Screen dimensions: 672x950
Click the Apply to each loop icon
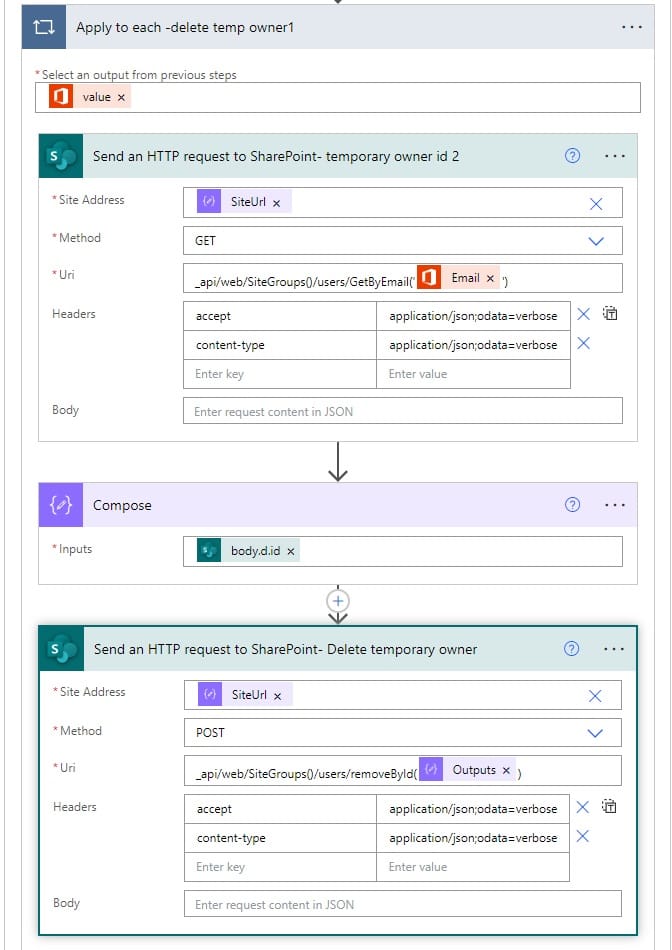(x=44, y=27)
